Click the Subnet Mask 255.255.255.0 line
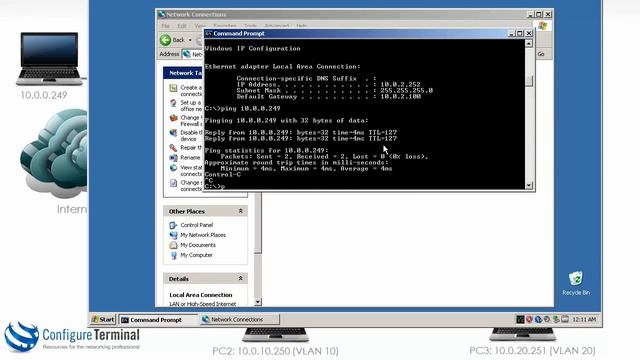This screenshot has width=640, height=360. 335,91
